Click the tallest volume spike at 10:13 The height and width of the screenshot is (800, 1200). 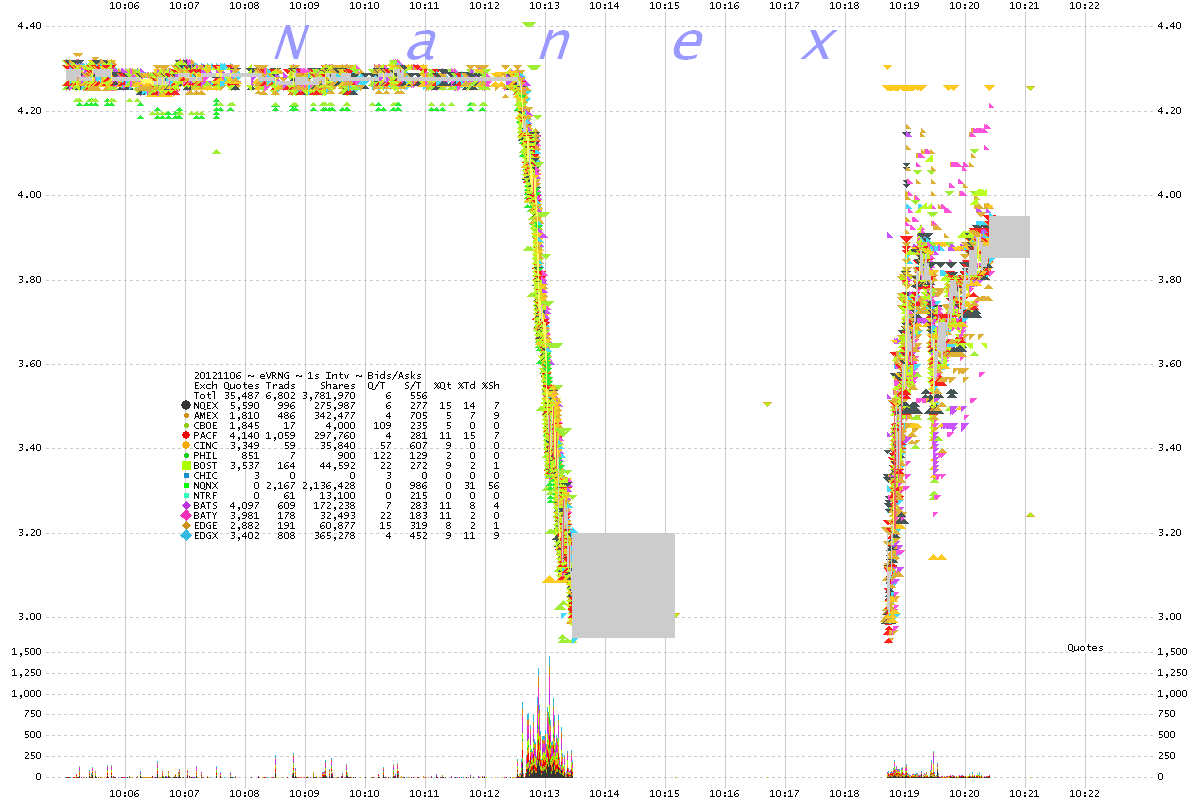(548, 717)
